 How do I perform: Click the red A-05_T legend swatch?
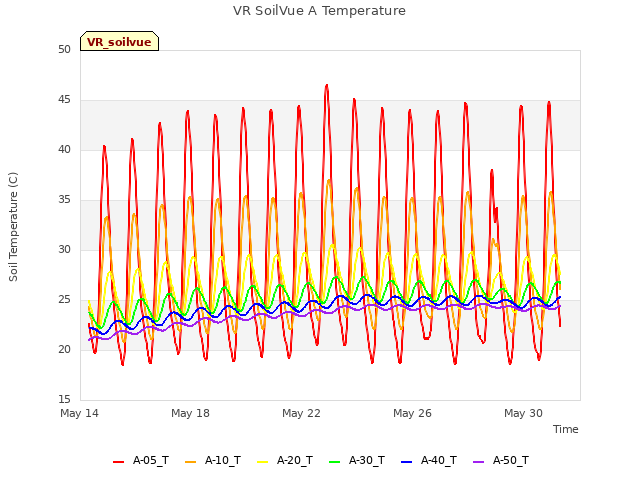pyautogui.click(x=118, y=462)
